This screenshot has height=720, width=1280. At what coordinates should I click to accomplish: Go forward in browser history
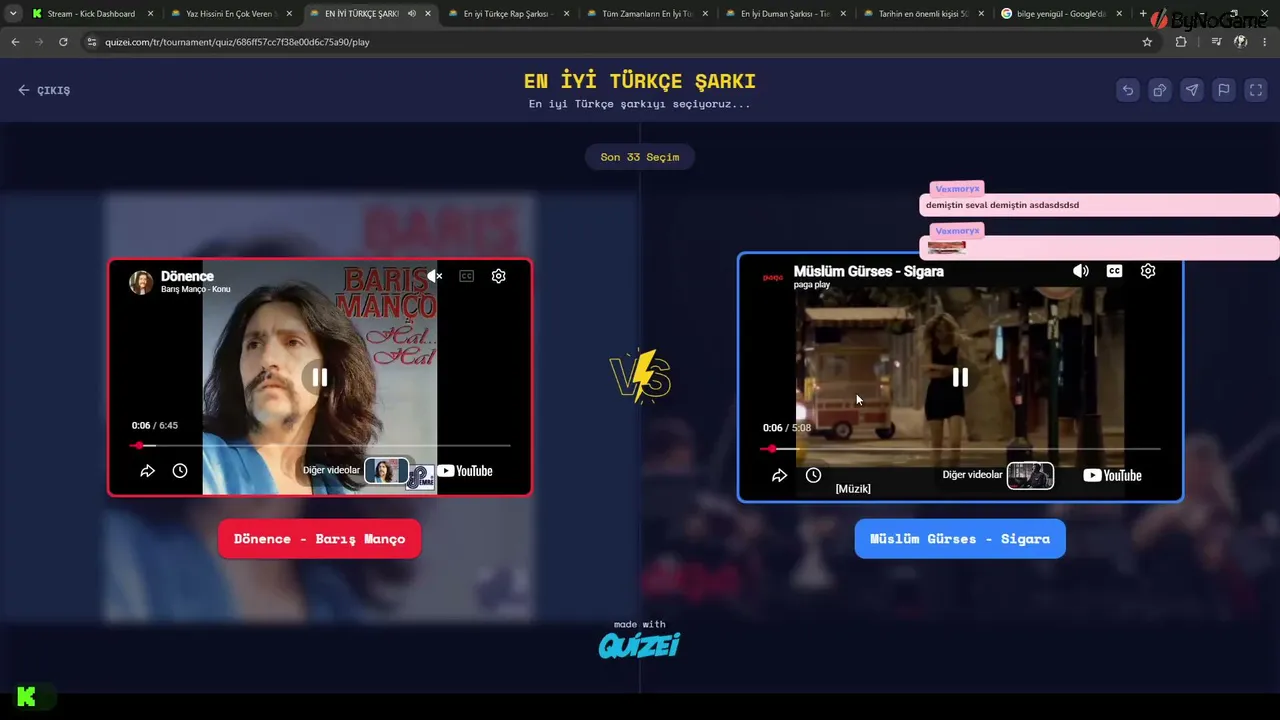coord(39,42)
